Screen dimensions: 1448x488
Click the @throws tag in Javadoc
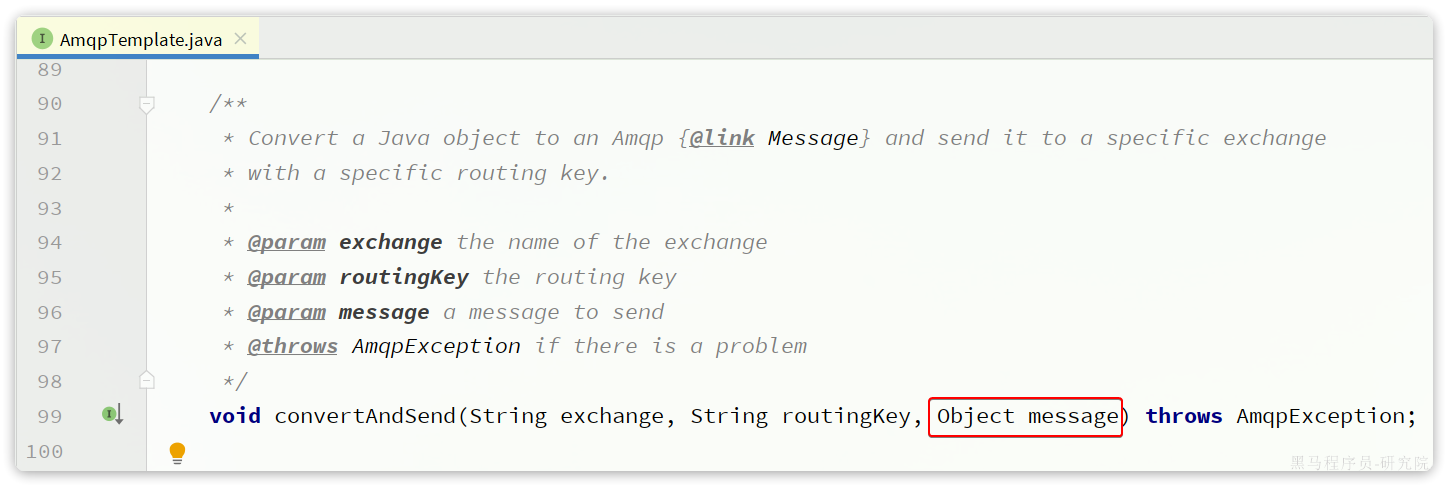click(x=293, y=346)
